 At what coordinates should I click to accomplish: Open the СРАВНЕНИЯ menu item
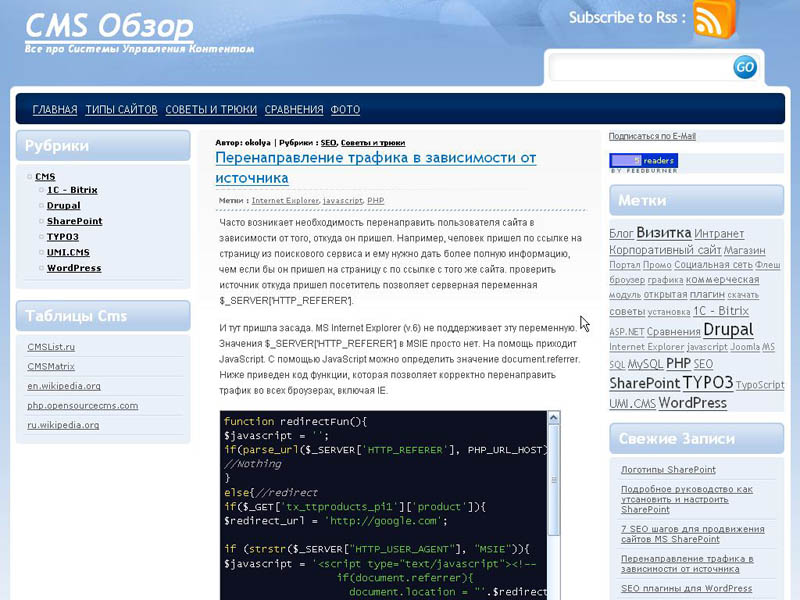click(x=294, y=110)
